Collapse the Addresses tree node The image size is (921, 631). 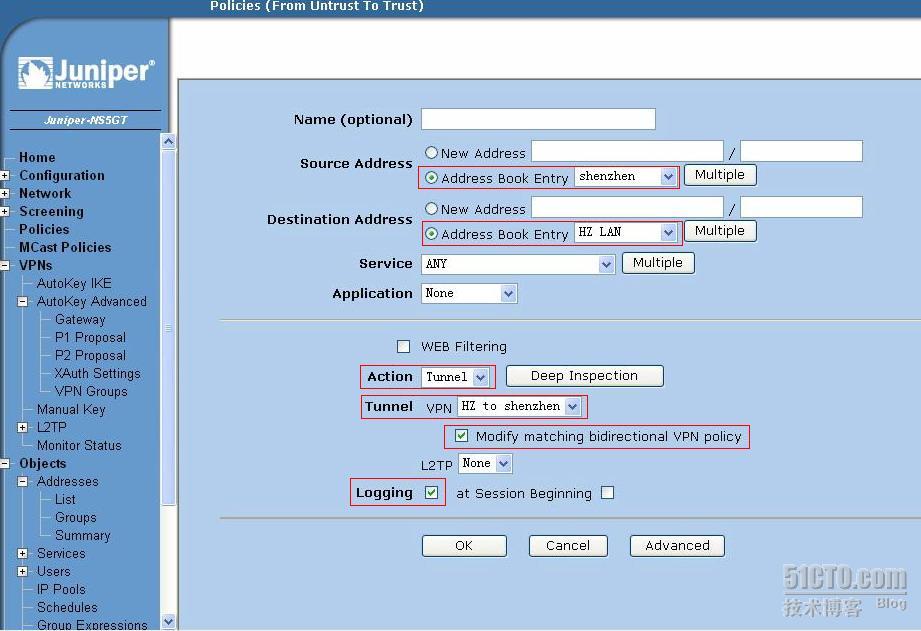tap(22, 482)
